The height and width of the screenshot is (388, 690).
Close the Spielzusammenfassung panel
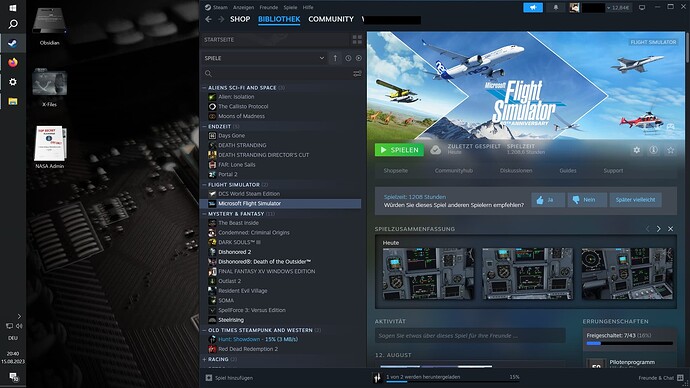[x=671, y=229]
